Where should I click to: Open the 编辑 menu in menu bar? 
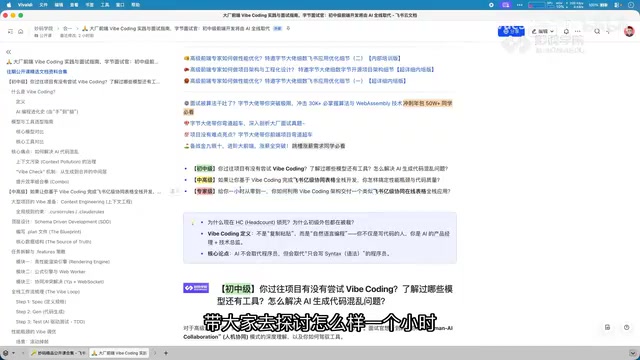pos(59,5)
